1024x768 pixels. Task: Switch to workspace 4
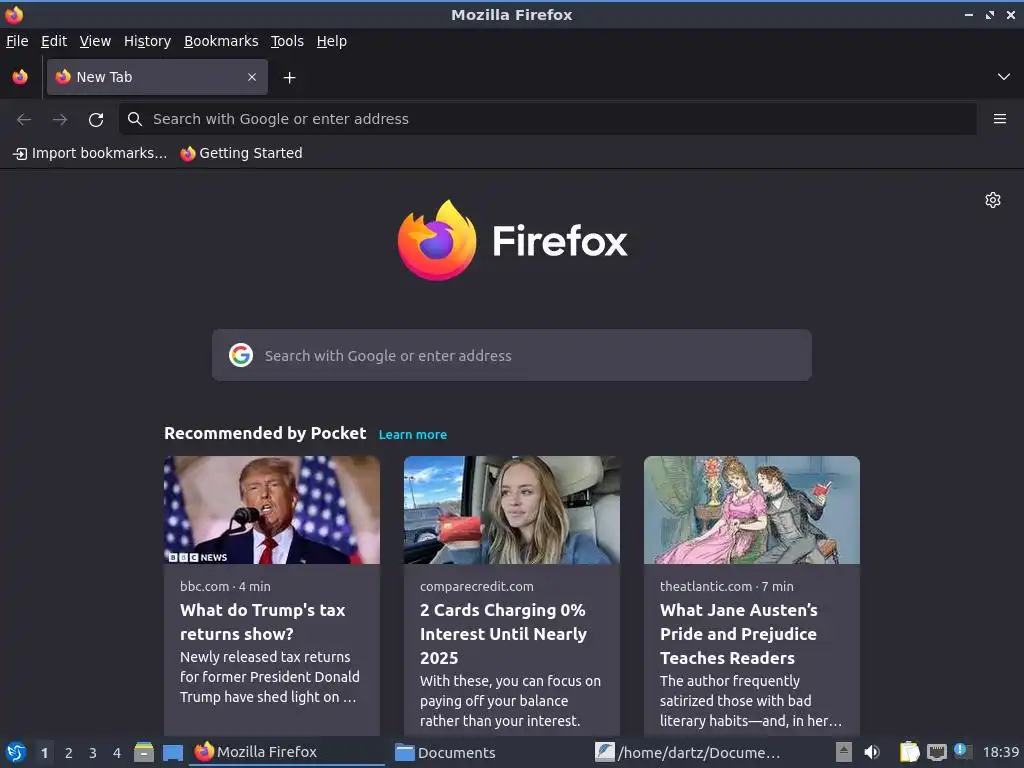[x=117, y=753]
